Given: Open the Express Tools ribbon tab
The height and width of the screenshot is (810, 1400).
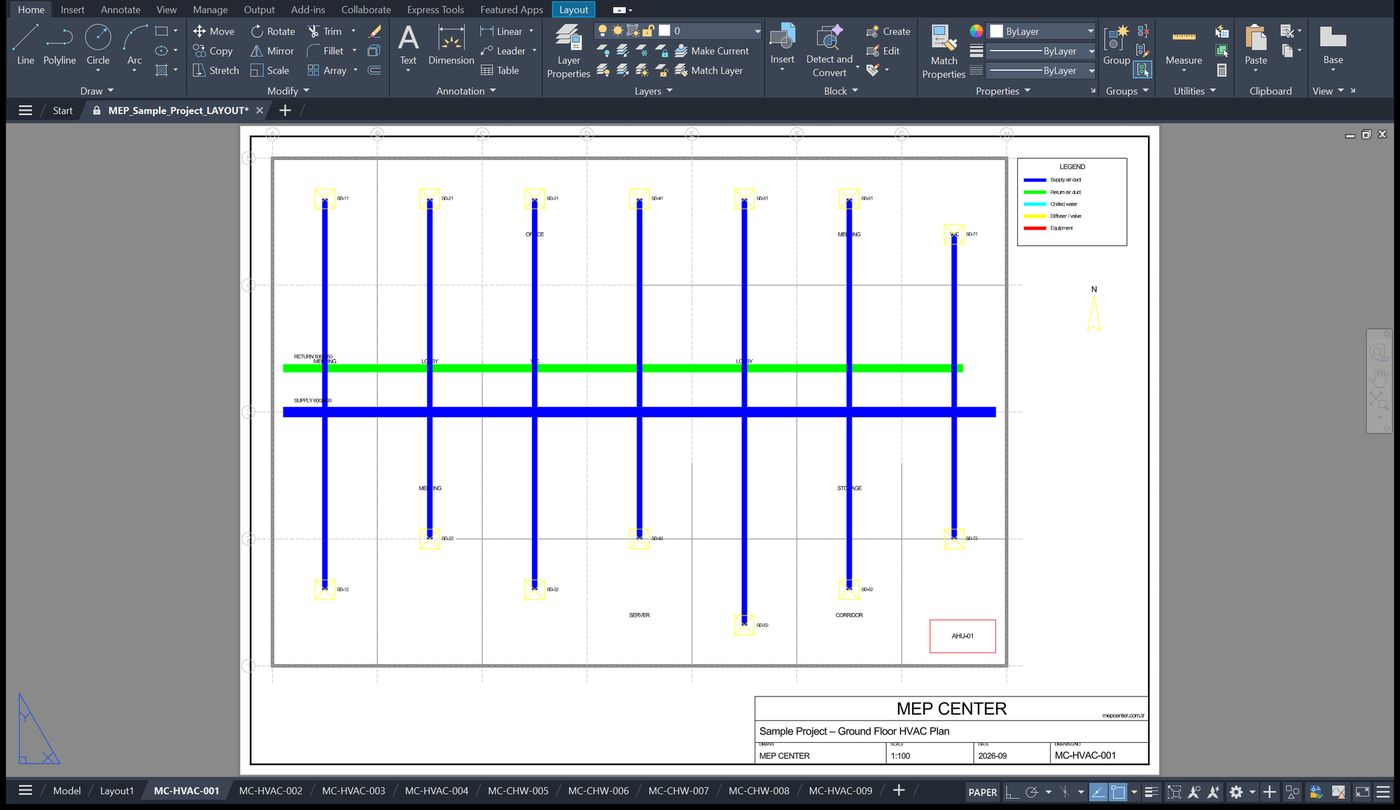Looking at the screenshot, I should [435, 9].
